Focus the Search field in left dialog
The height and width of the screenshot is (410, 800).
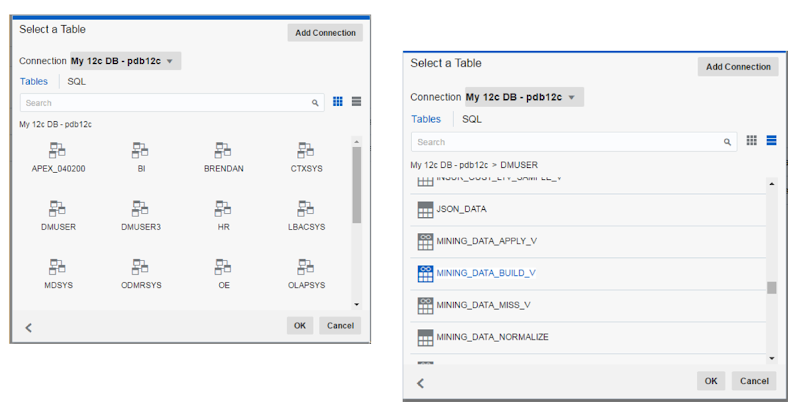click(x=172, y=102)
